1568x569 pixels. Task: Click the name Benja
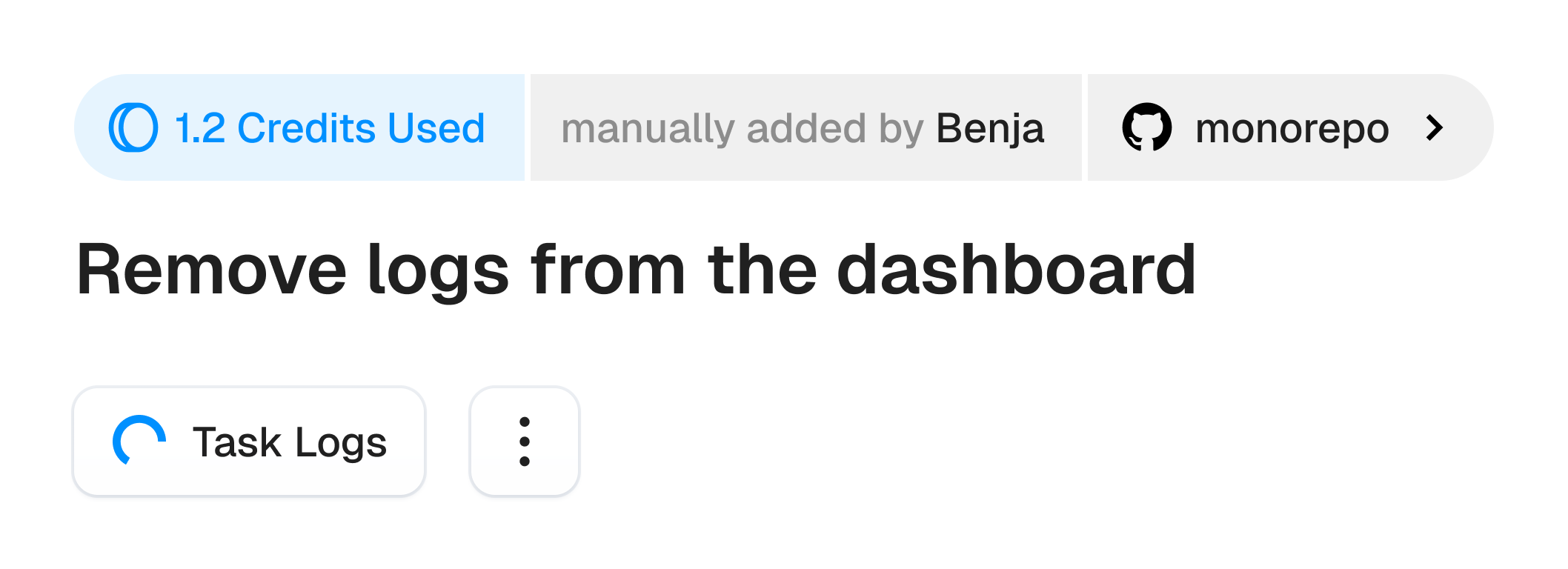[990, 129]
